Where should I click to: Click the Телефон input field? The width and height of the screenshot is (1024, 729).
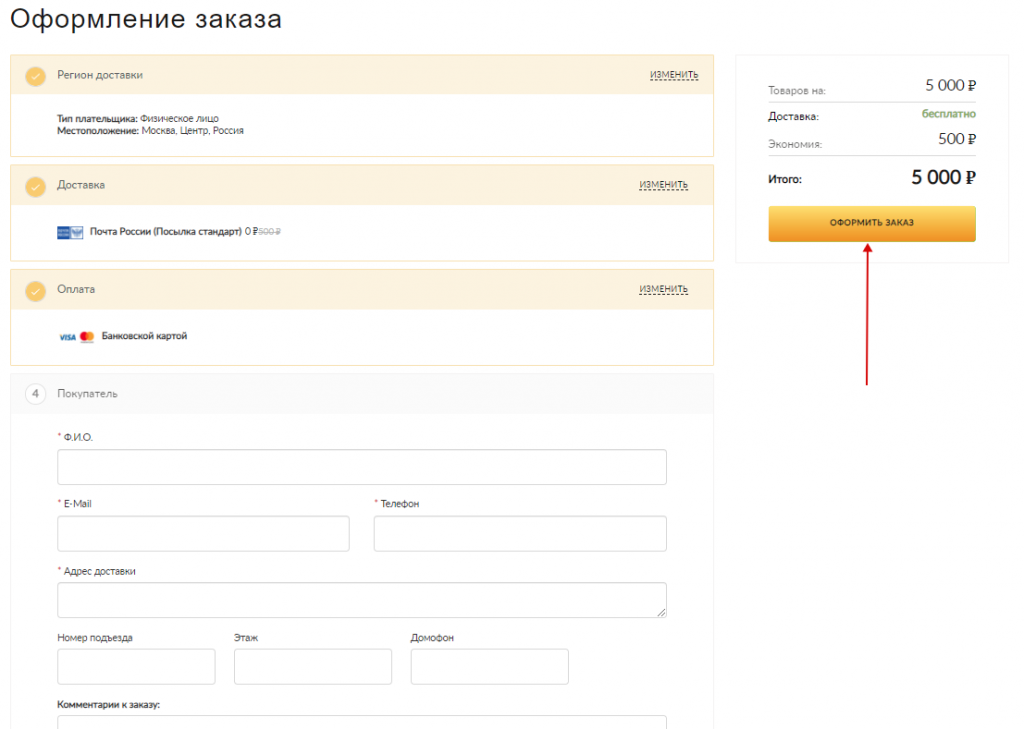tap(520, 533)
